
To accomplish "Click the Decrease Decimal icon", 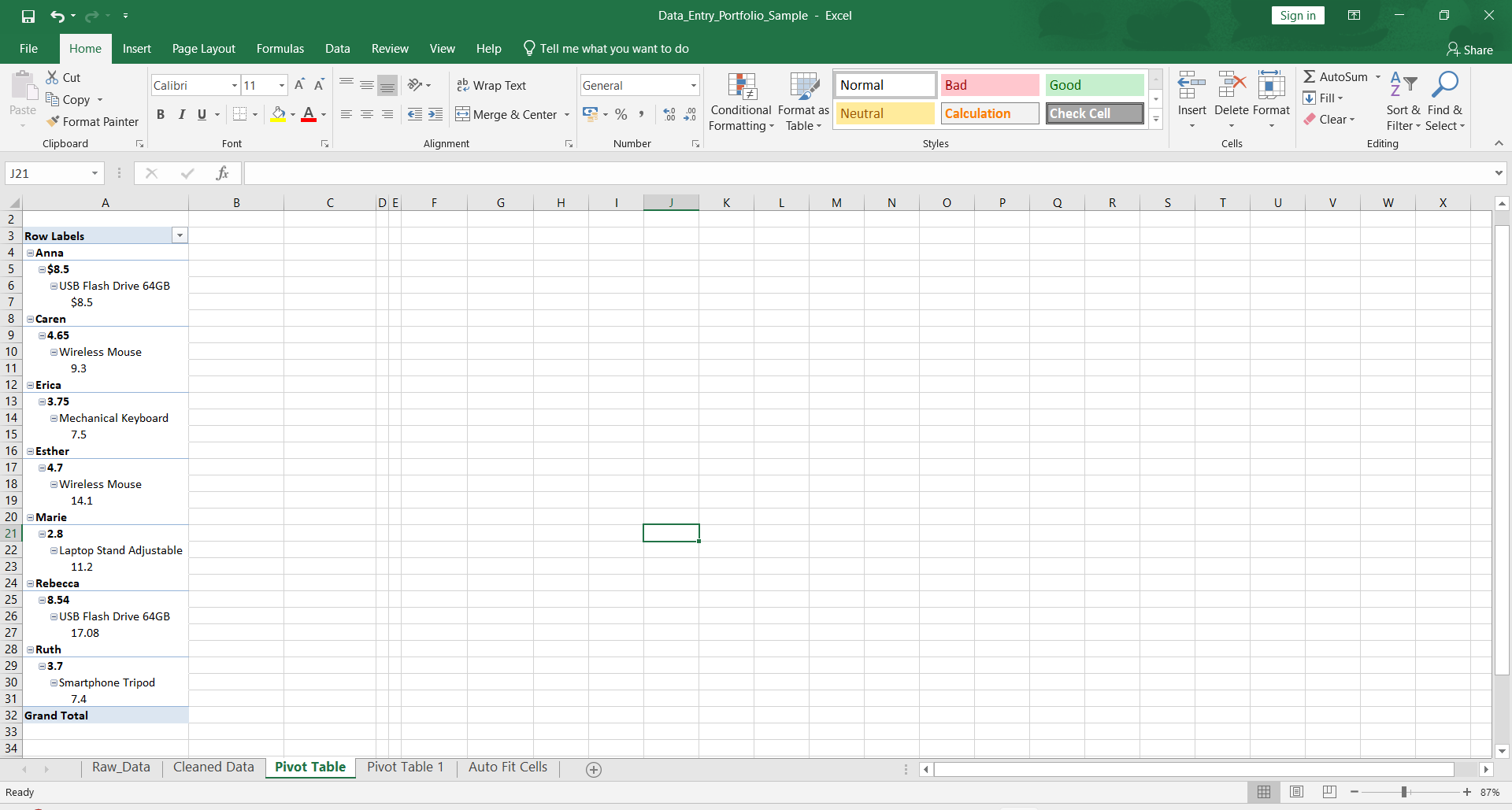I will [x=690, y=114].
